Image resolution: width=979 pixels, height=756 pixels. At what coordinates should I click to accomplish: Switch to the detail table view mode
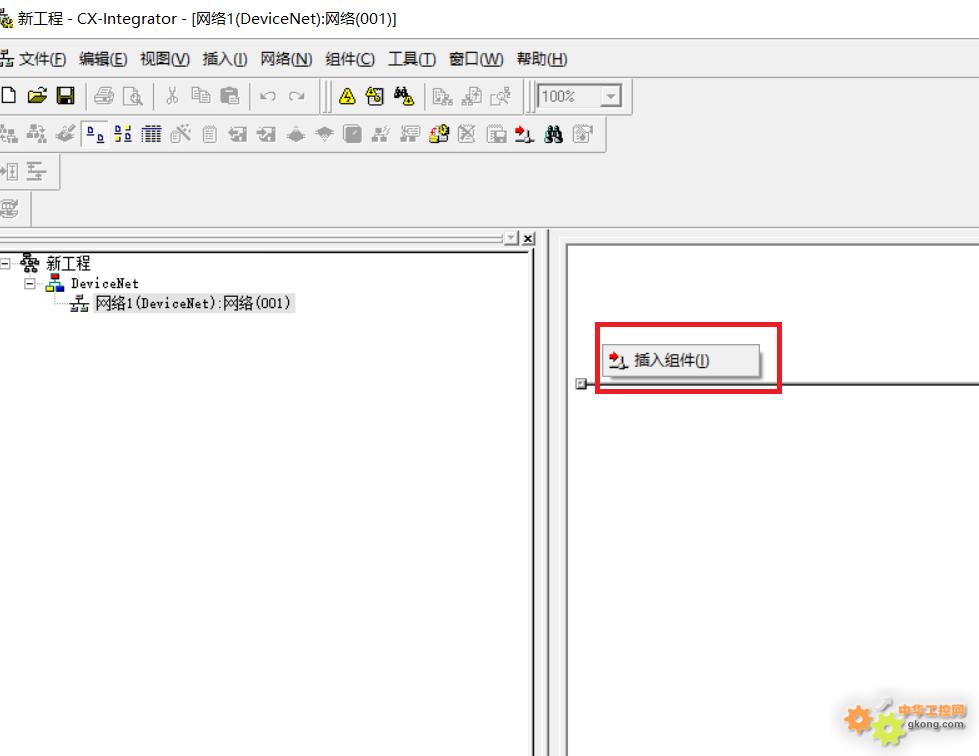pos(151,134)
